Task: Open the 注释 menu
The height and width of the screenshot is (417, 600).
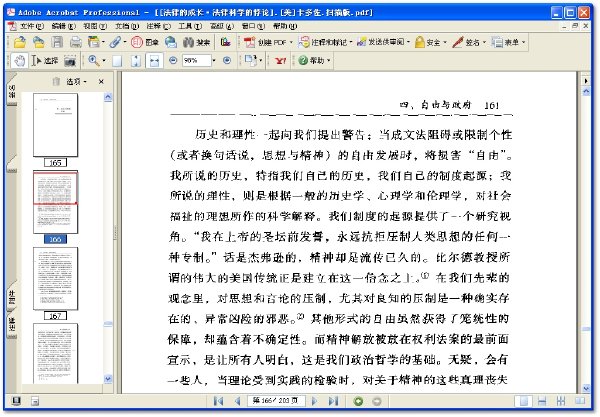Action: 158,26
